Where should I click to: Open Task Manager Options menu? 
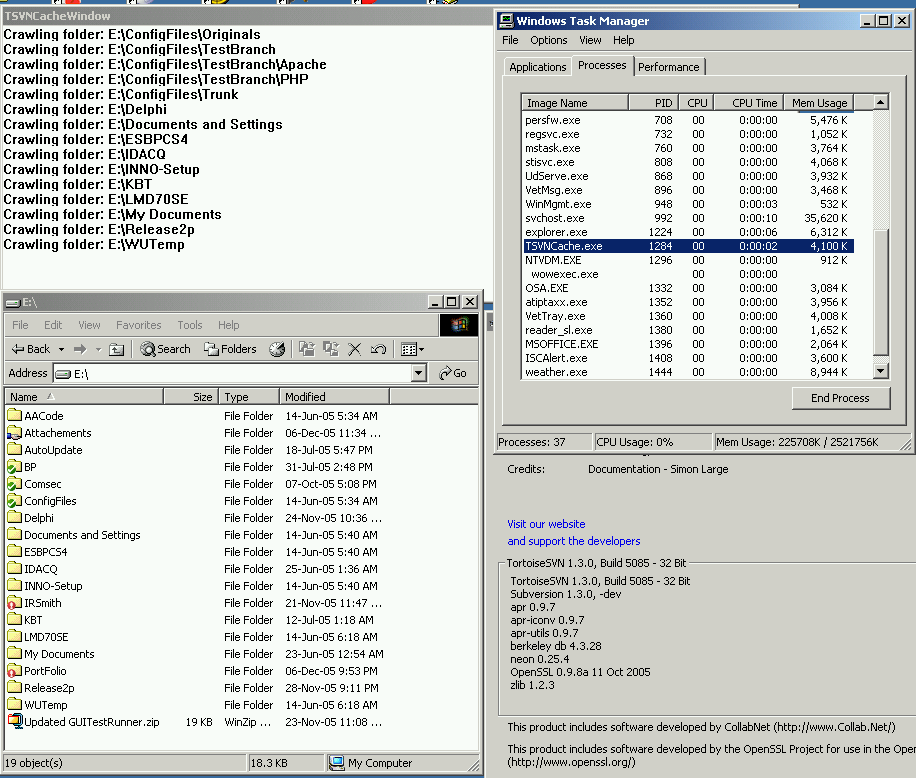click(x=549, y=40)
